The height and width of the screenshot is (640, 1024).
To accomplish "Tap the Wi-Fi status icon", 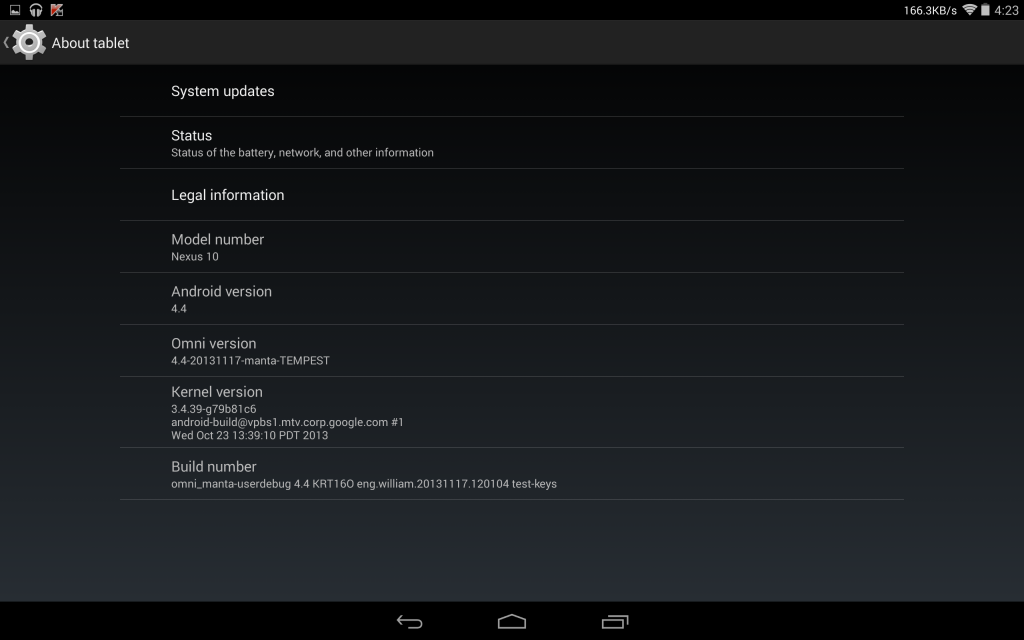I will [969, 10].
